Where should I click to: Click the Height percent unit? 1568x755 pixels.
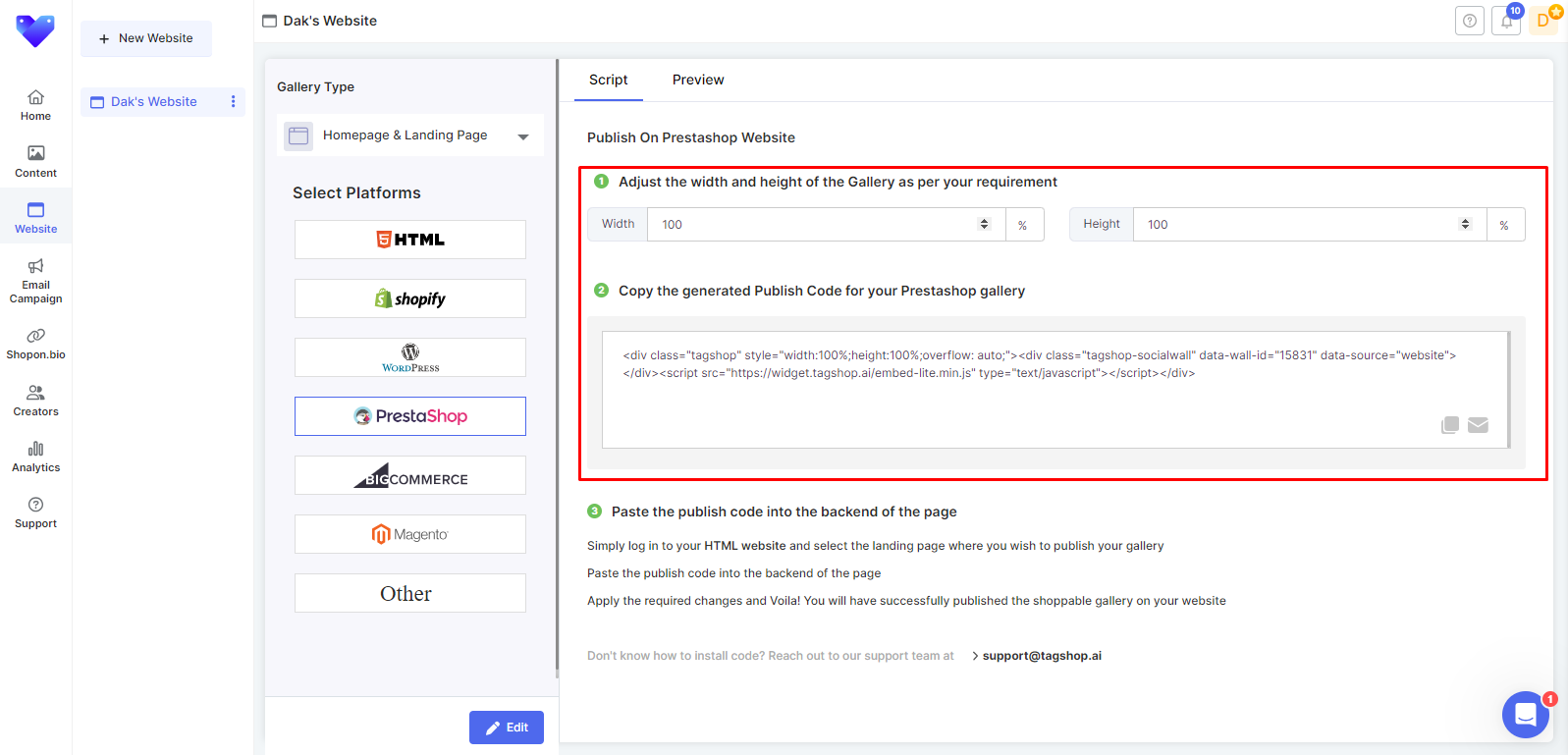point(1505,225)
